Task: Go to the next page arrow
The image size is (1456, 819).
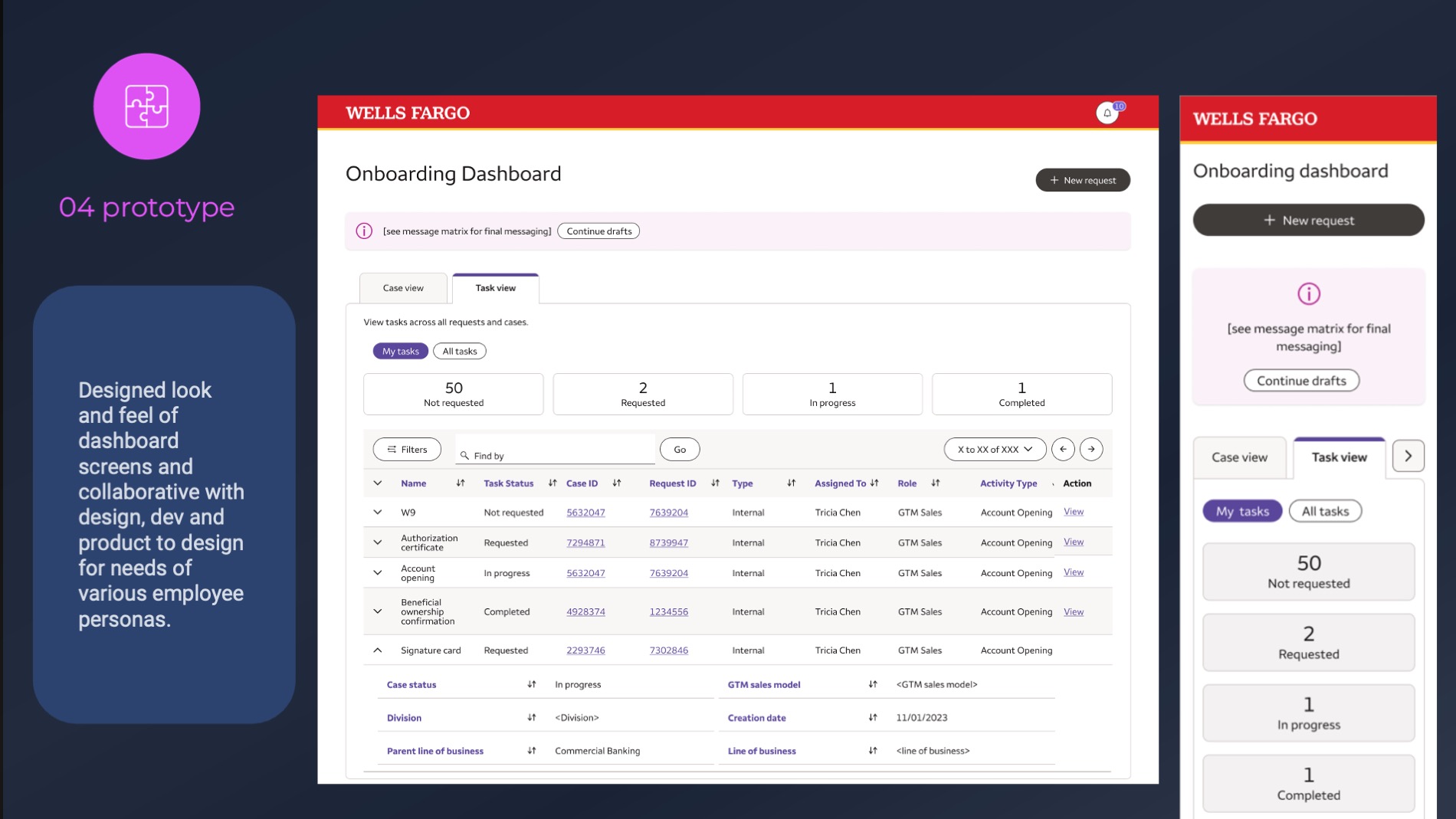Action: pyautogui.click(x=1091, y=449)
